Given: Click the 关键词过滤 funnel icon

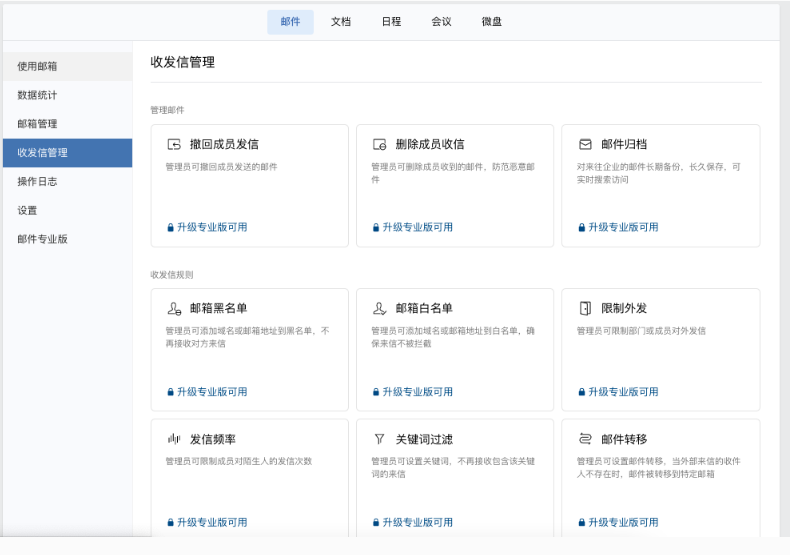Looking at the screenshot, I should pyautogui.click(x=380, y=439).
